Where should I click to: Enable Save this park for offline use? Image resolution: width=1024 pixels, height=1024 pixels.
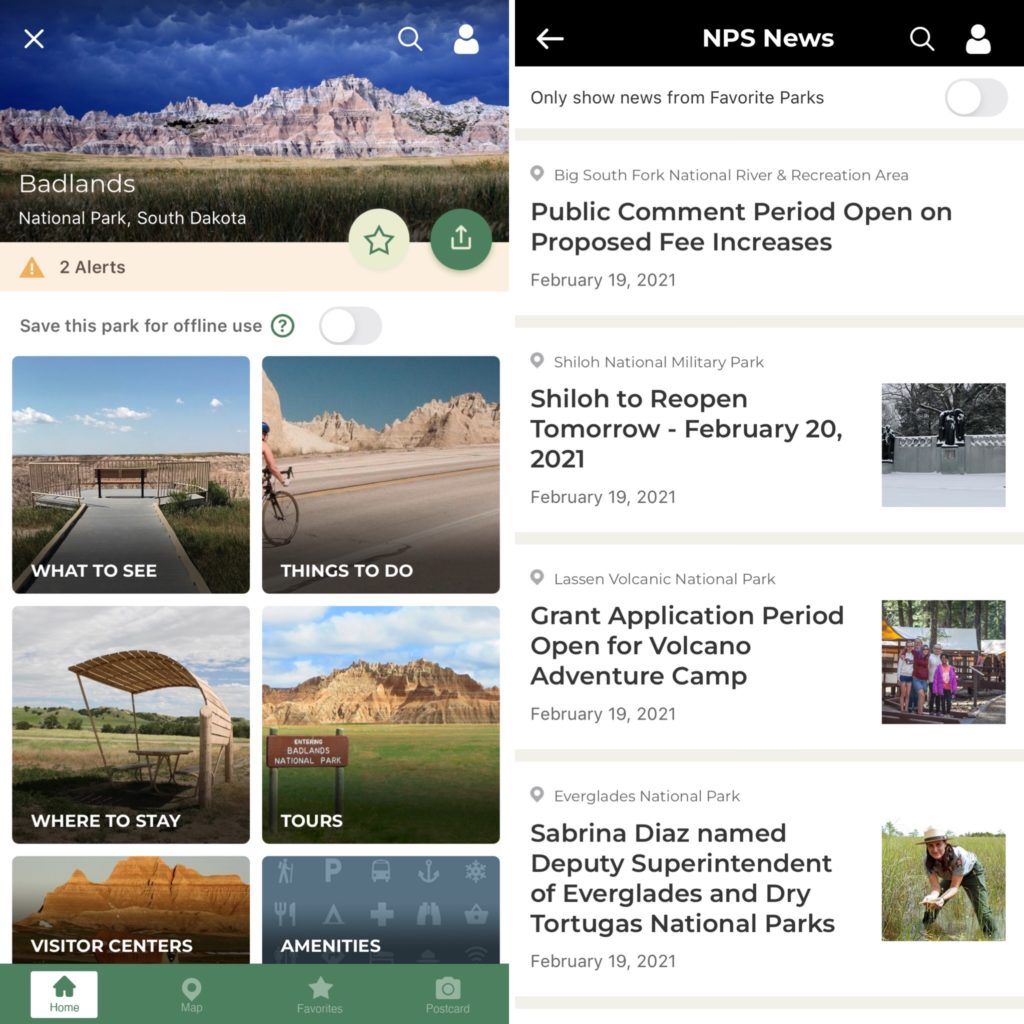(x=350, y=326)
